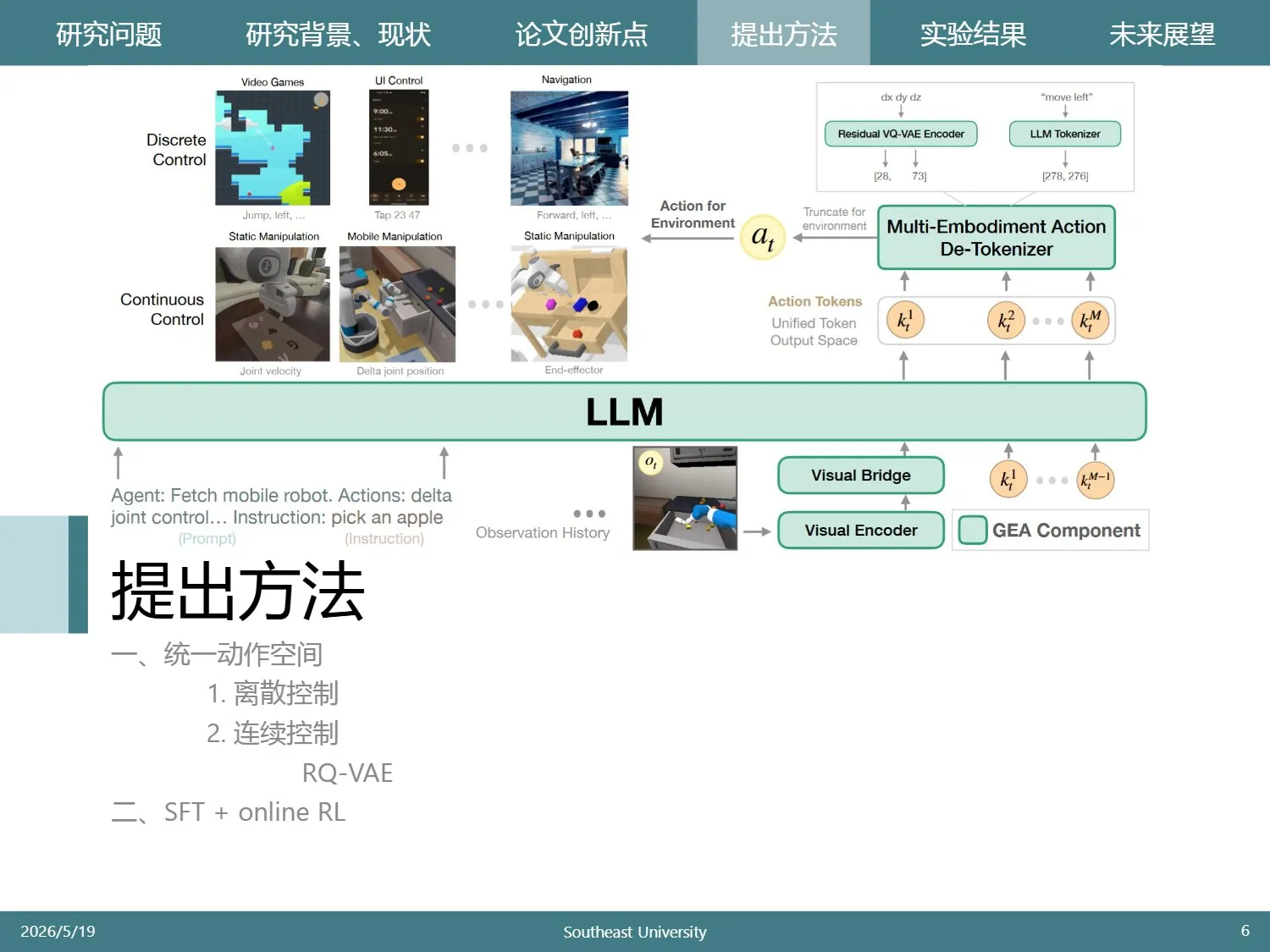Switch to 研究背景、现状 section
The width and height of the screenshot is (1270, 952).
[338, 34]
